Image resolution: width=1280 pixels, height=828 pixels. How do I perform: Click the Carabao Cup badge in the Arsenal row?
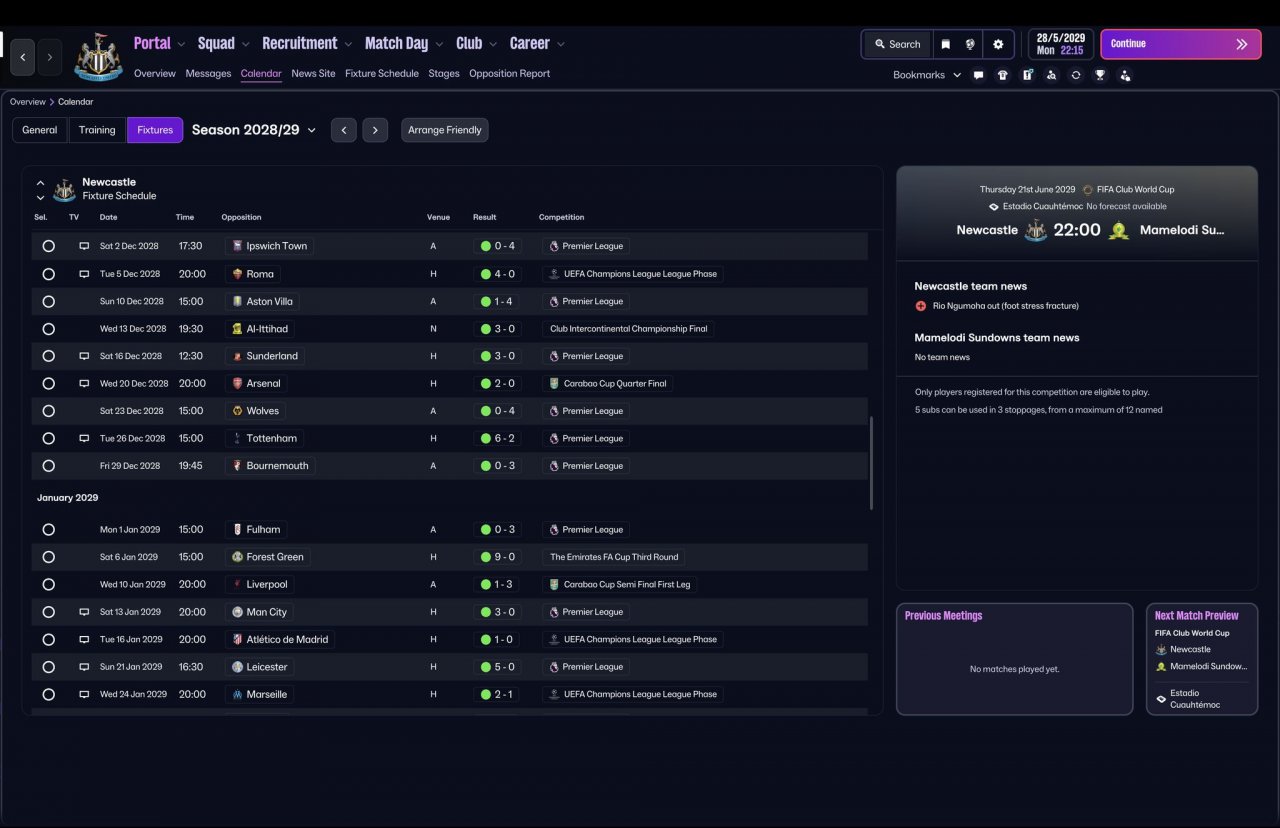554,383
